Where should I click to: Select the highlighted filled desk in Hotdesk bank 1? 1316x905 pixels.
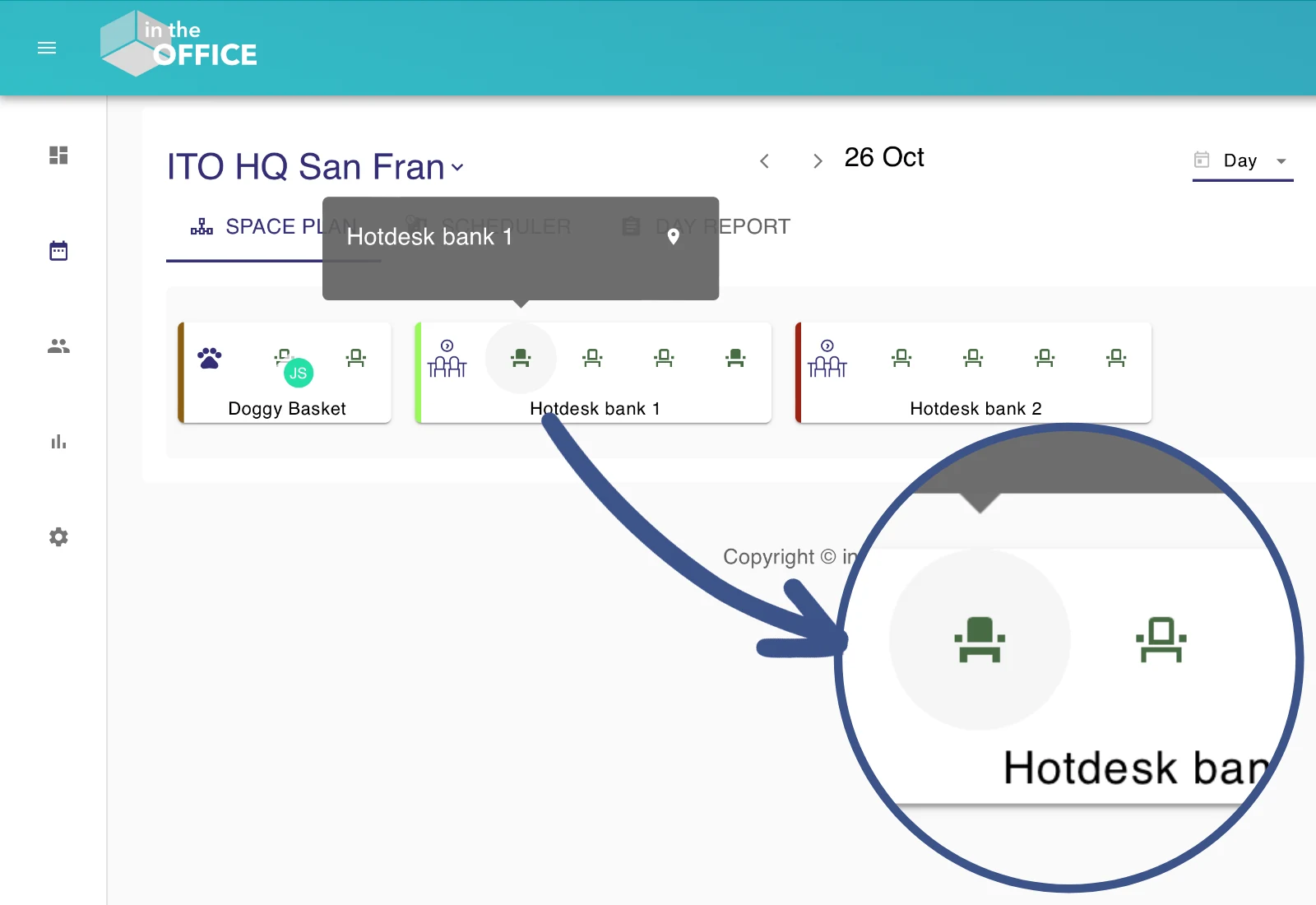(521, 358)
